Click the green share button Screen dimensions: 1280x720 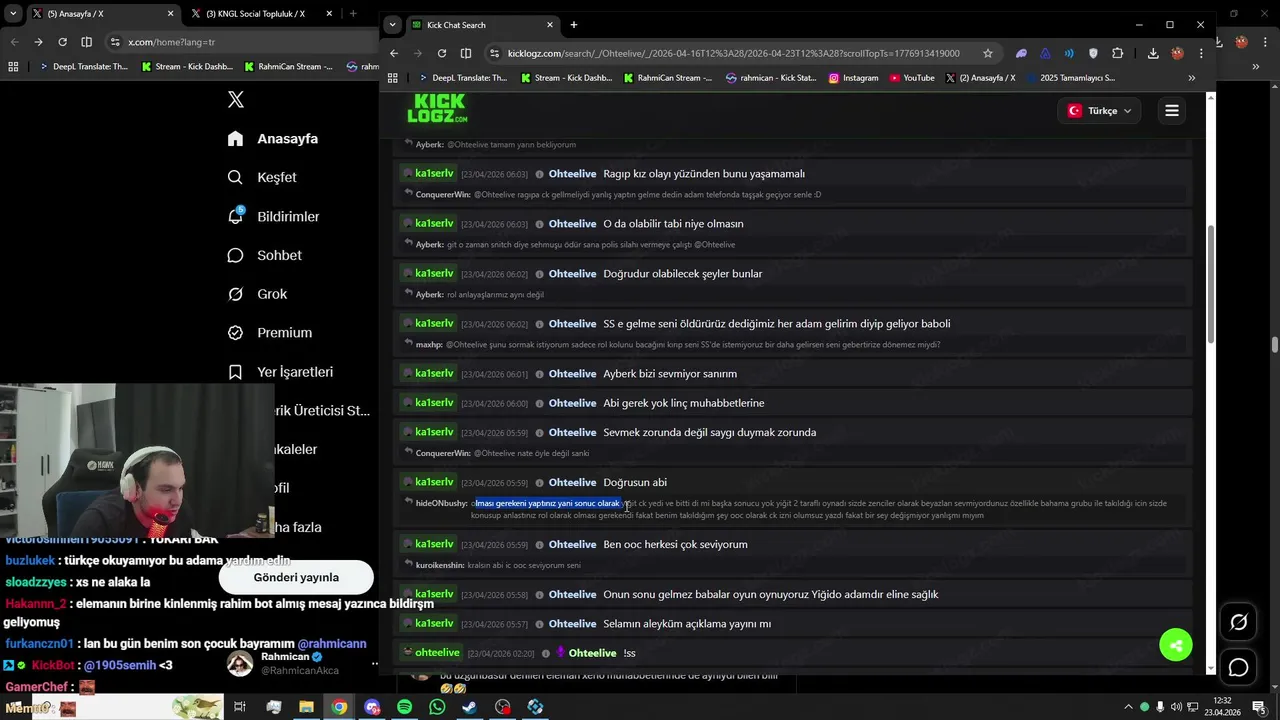pos(1176,645)
